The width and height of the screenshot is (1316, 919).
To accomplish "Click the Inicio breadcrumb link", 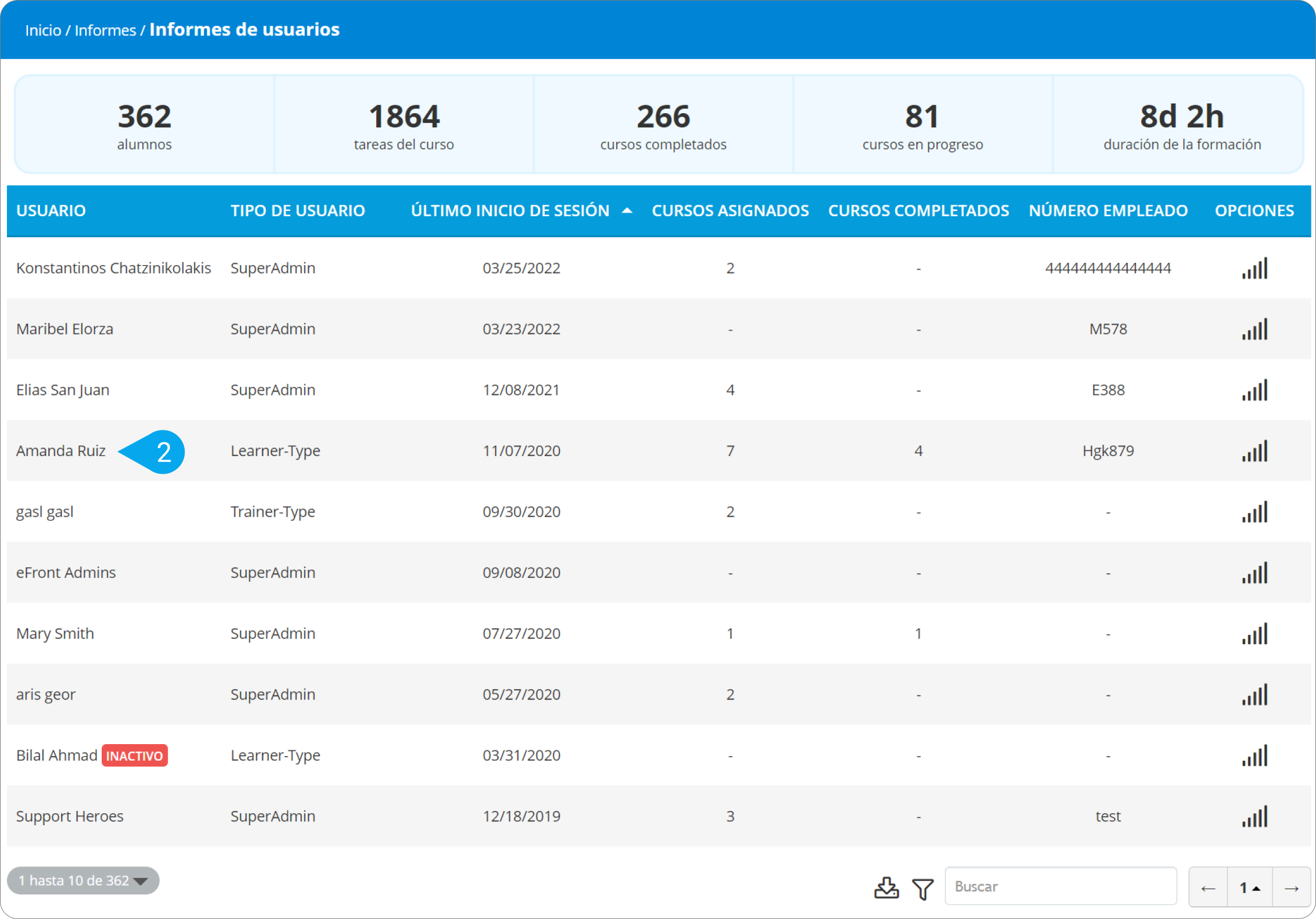I will click(43, 30).
